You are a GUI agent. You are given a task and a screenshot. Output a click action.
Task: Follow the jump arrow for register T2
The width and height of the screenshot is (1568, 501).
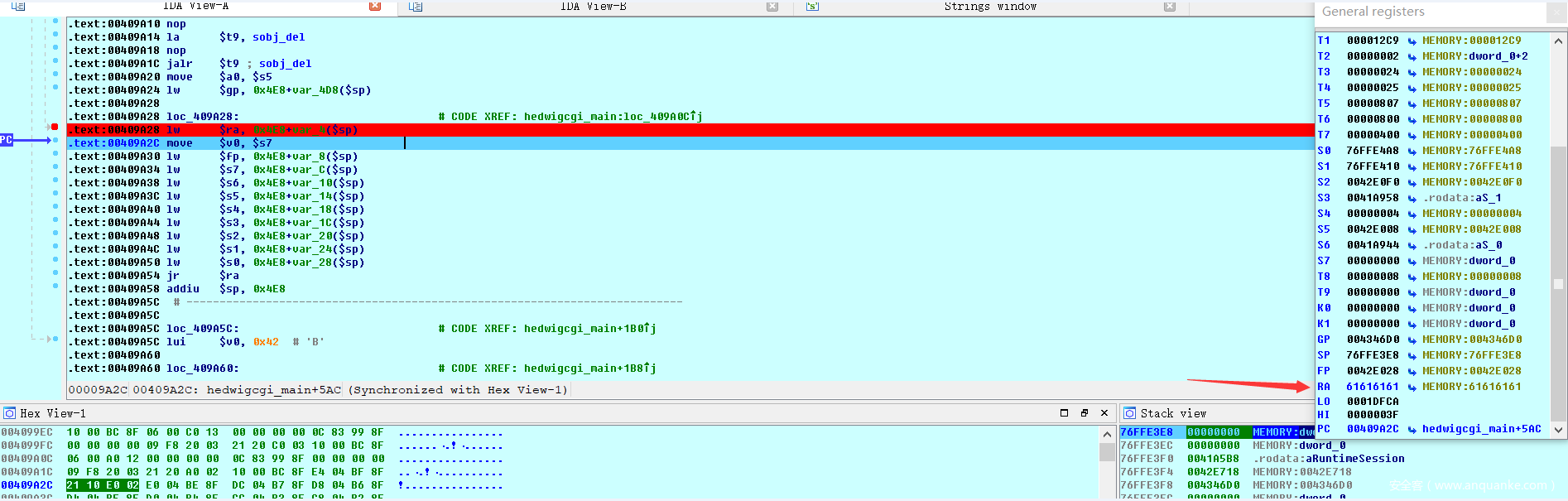tap(1412, 56)
